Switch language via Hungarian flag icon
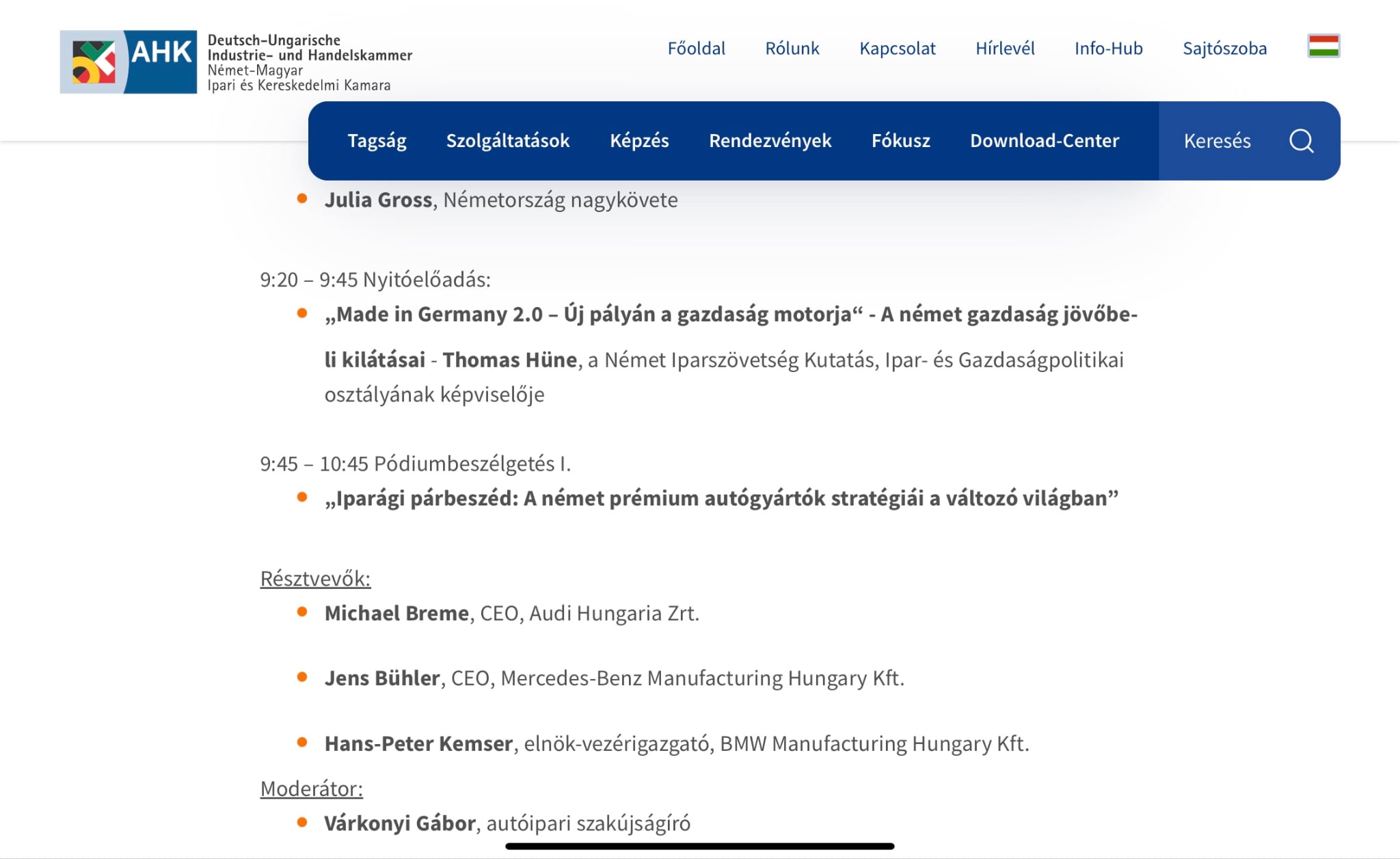 tap(1323, 47)
